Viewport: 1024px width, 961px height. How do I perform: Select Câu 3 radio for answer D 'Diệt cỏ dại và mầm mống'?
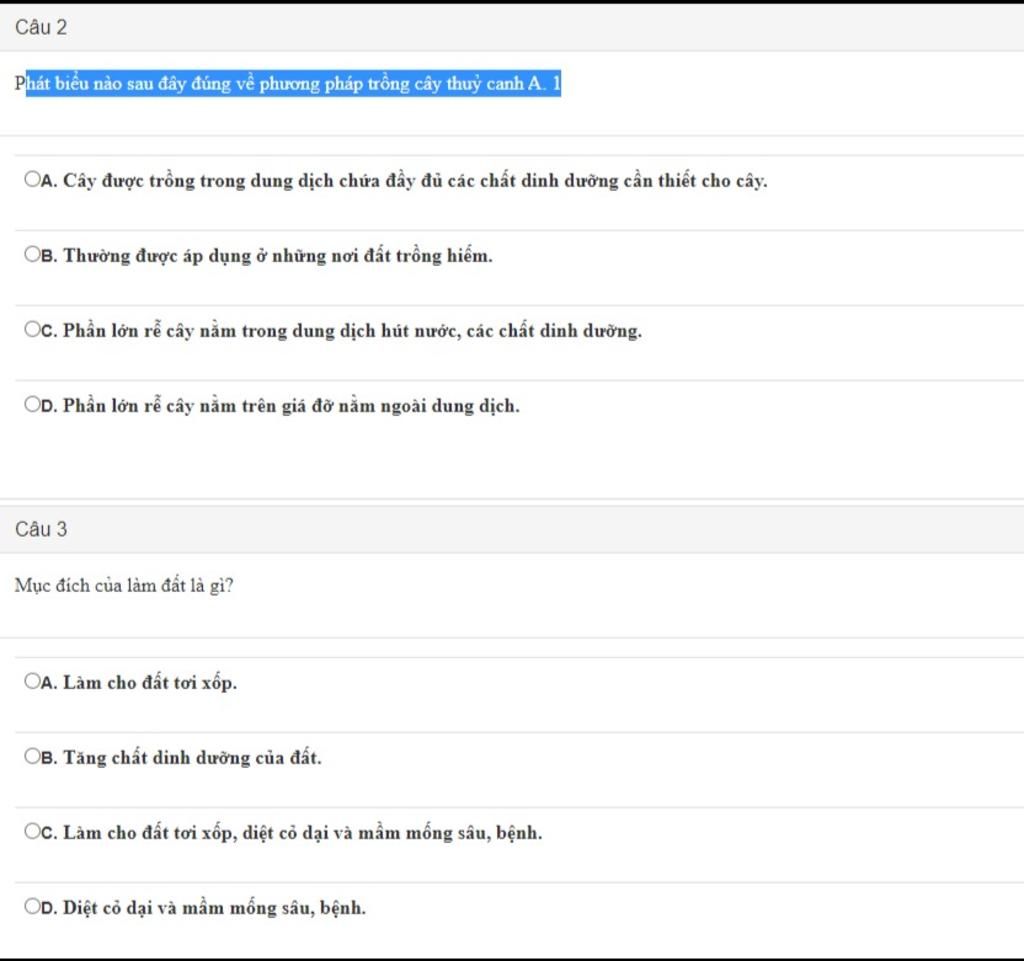(32, 906)
